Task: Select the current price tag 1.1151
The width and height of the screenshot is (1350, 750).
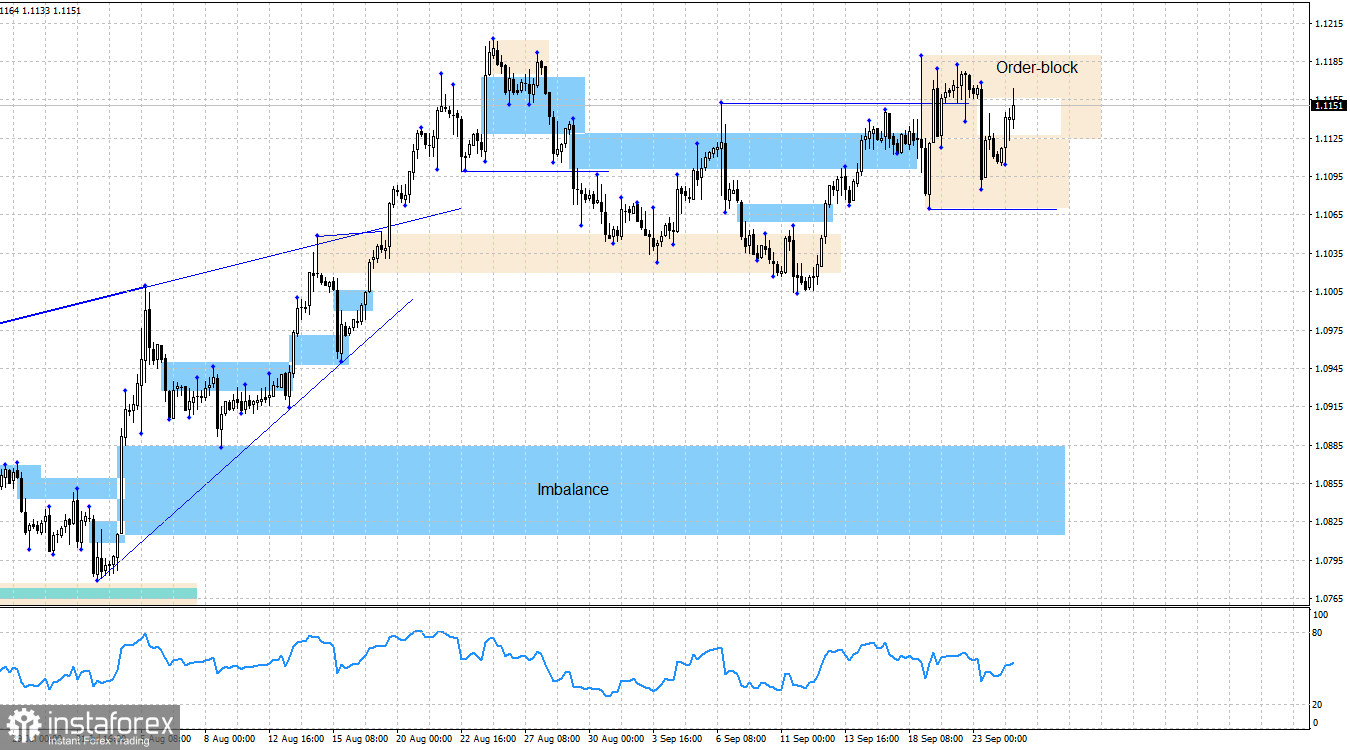Action: pyautogui.click(x=1328, y=105)
